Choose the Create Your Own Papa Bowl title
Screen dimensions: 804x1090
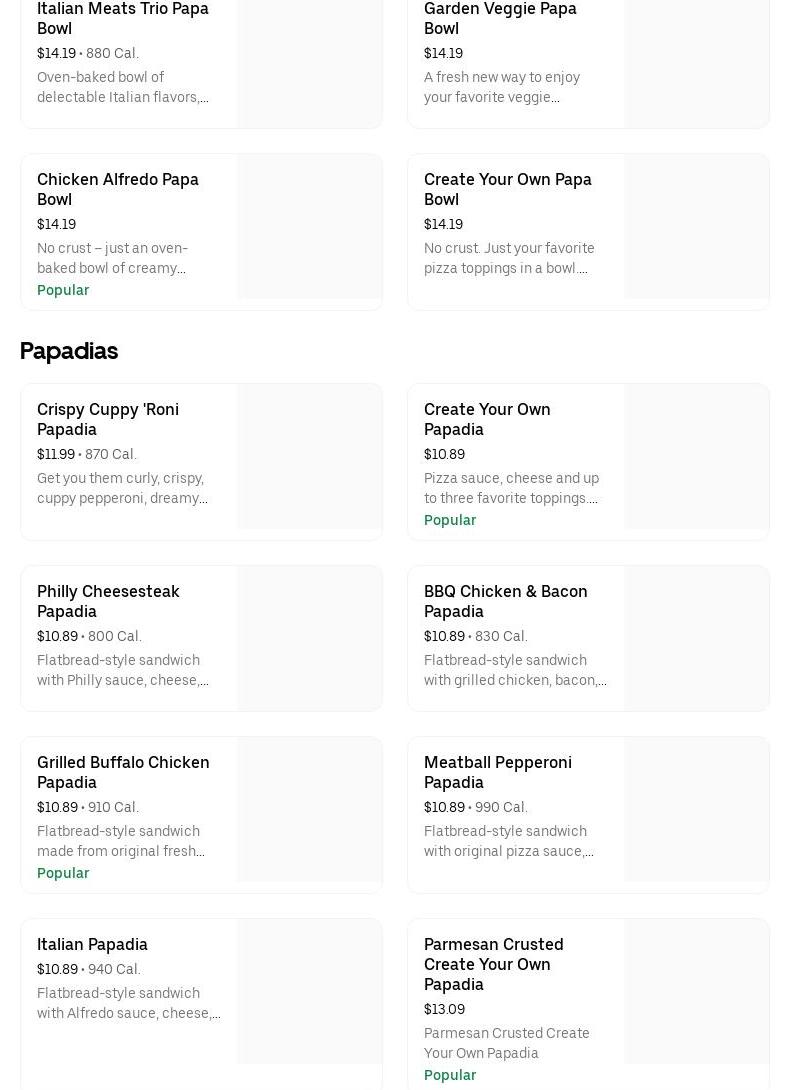pos(507,189)
